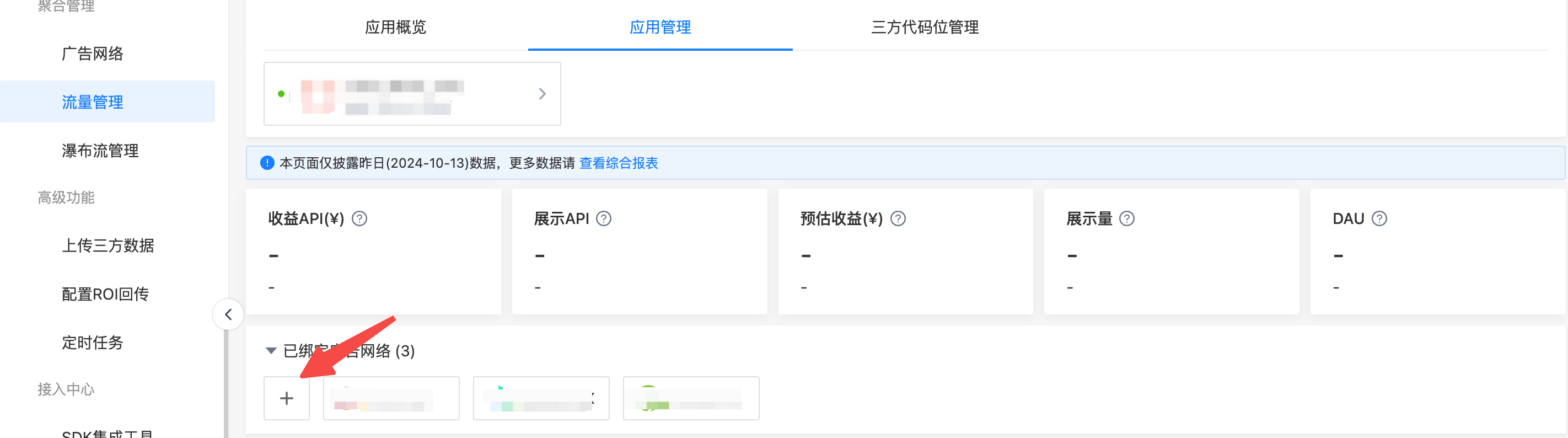Screen dimensions: 1568x438
Task: Select the first bound ad network card
Action: point(391,398)
